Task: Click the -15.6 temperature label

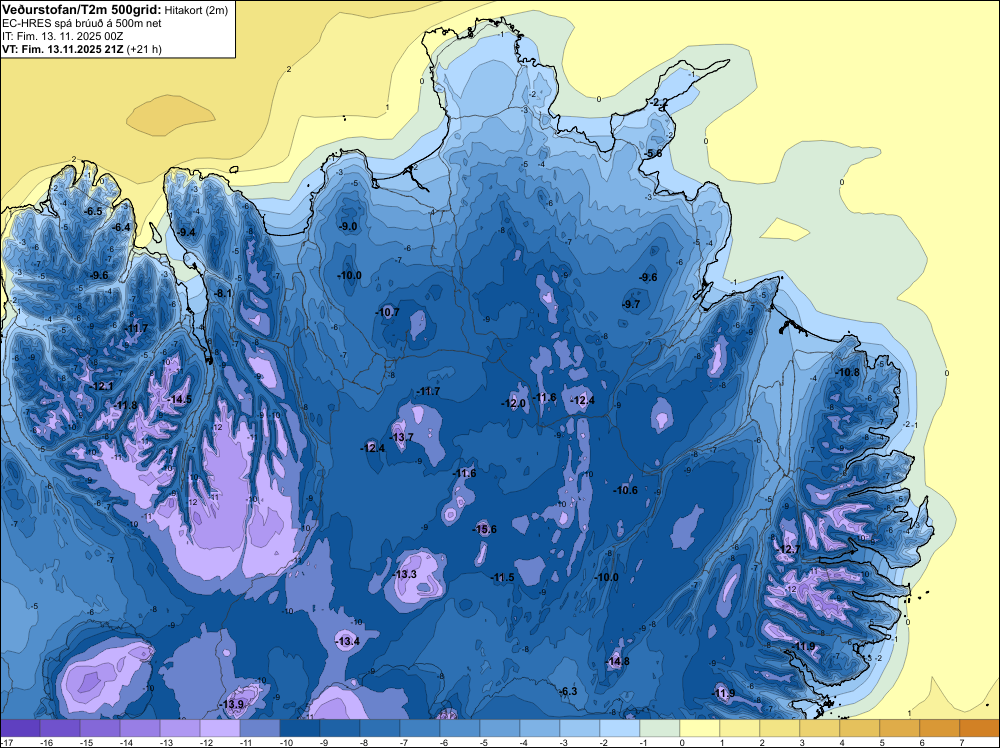Action: pyautogui.click(x=485, y=529)
